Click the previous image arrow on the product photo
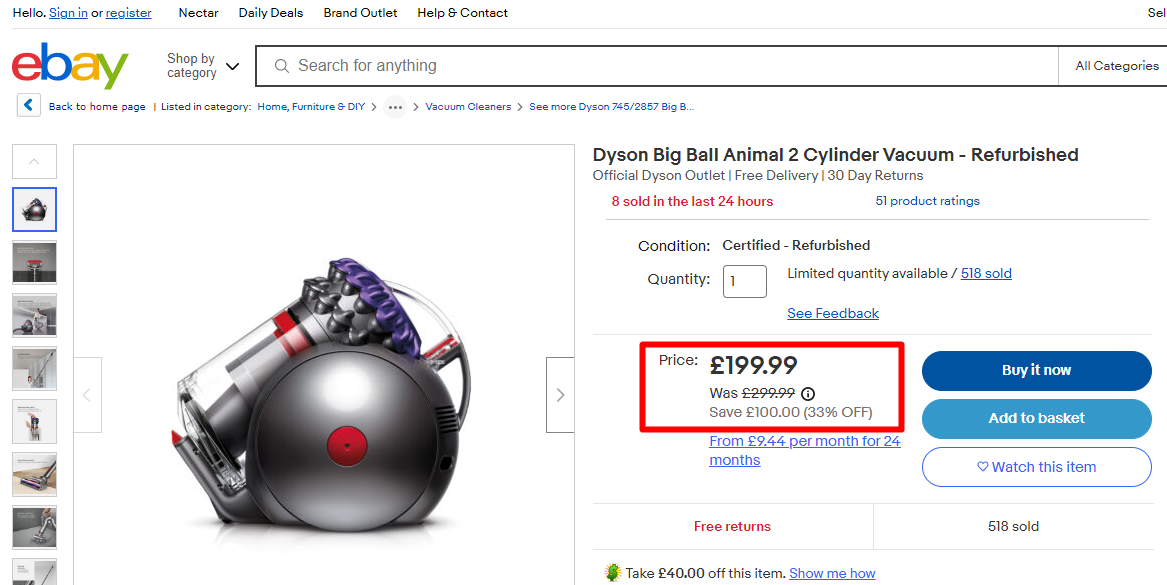Screen dimensions: 1167x585 click(x=87, y=395)
